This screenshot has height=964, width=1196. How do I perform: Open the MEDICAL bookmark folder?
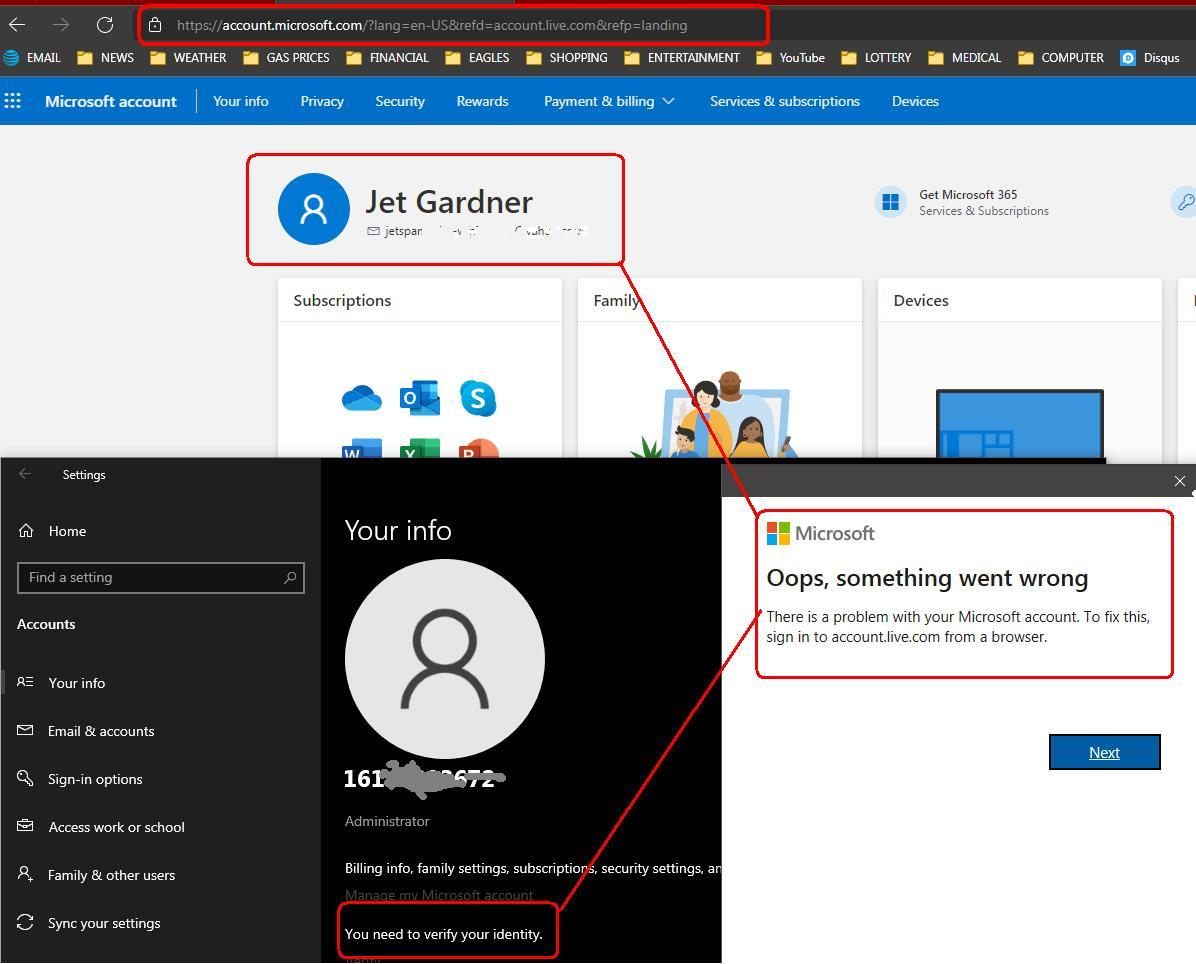(x=964, y=58)
